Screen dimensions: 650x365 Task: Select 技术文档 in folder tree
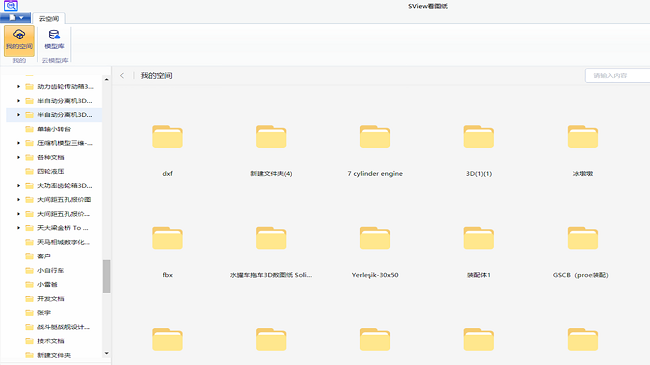coord(51,341)
